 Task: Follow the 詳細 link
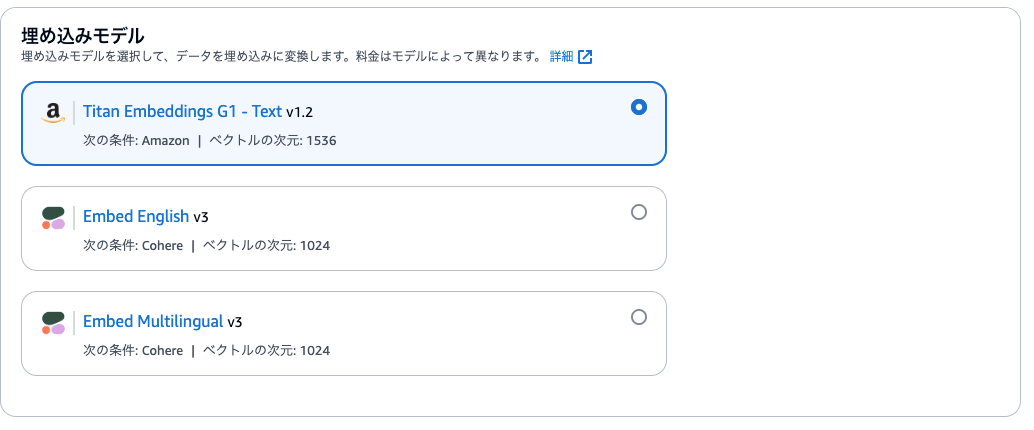coord(561,57)
